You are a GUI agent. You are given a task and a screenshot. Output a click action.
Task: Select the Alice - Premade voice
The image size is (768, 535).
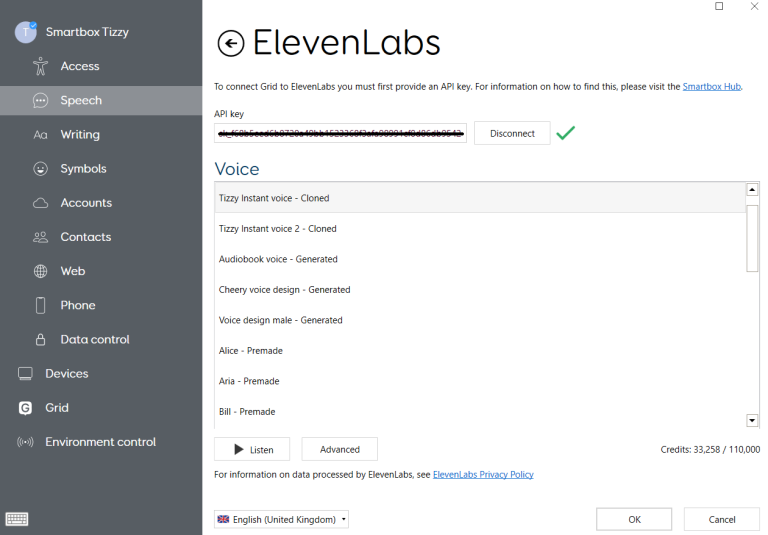coord(480,351)
